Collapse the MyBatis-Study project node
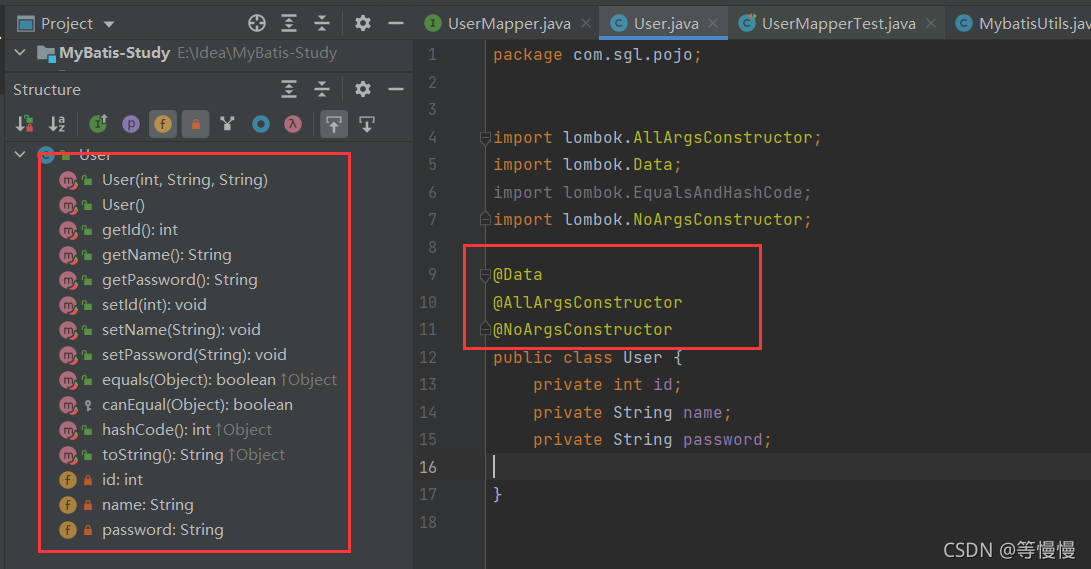The image size is (1091, 569). tap(20, 52)
